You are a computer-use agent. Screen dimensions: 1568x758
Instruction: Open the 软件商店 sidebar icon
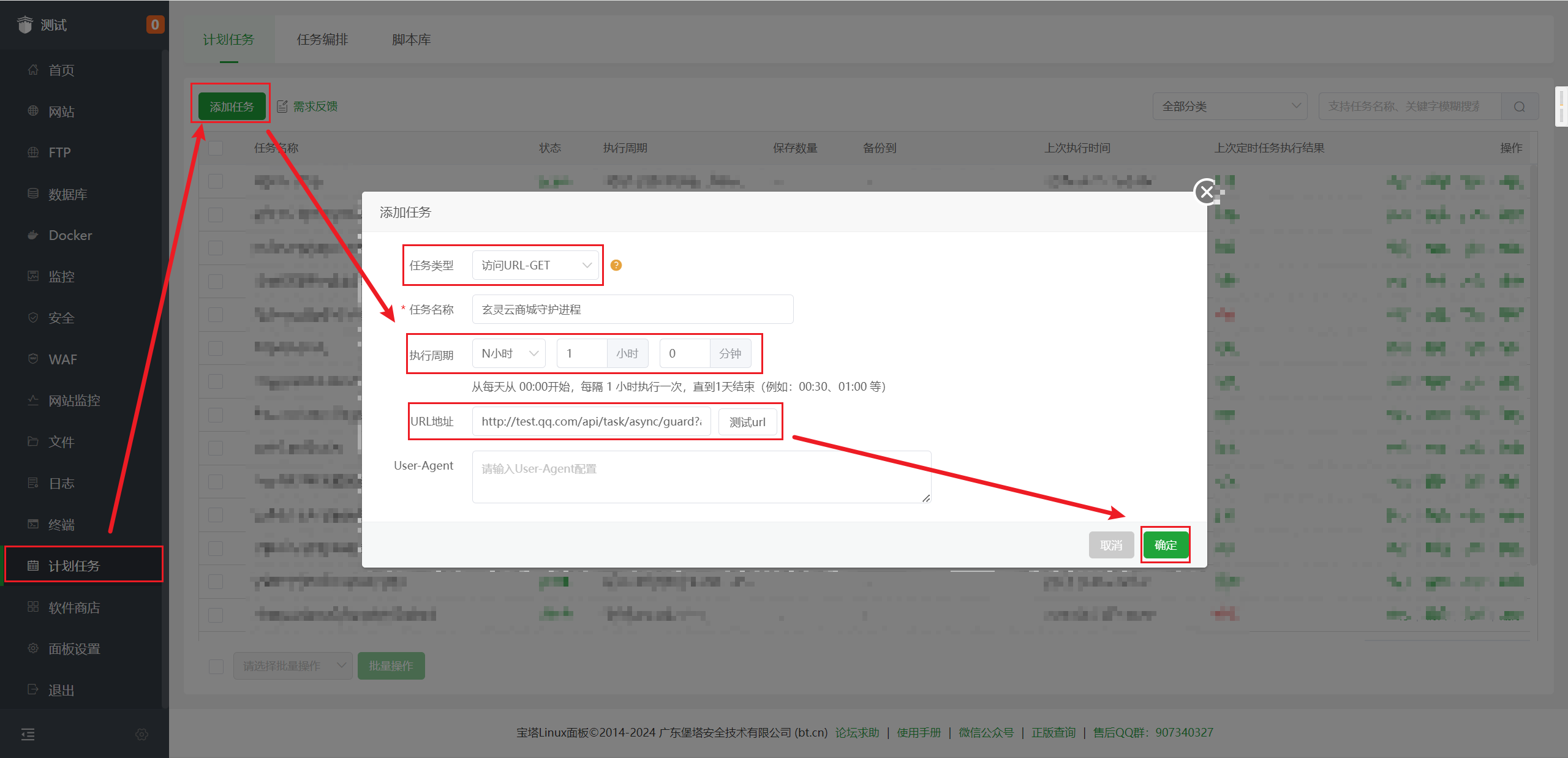pyautogui.click(x=33, y=607)
